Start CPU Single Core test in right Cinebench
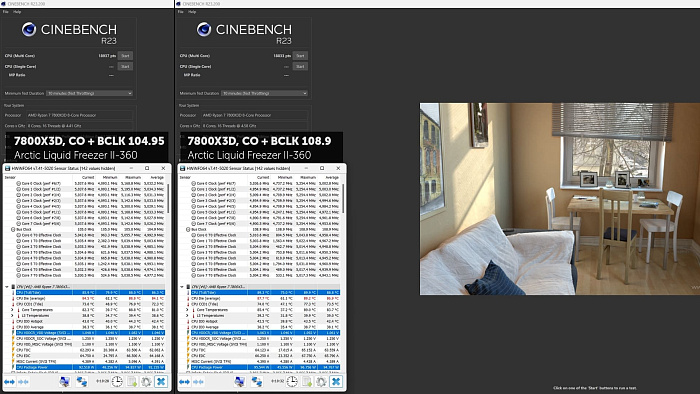Viewport: 700px width, 394px height. pos(300,66)
